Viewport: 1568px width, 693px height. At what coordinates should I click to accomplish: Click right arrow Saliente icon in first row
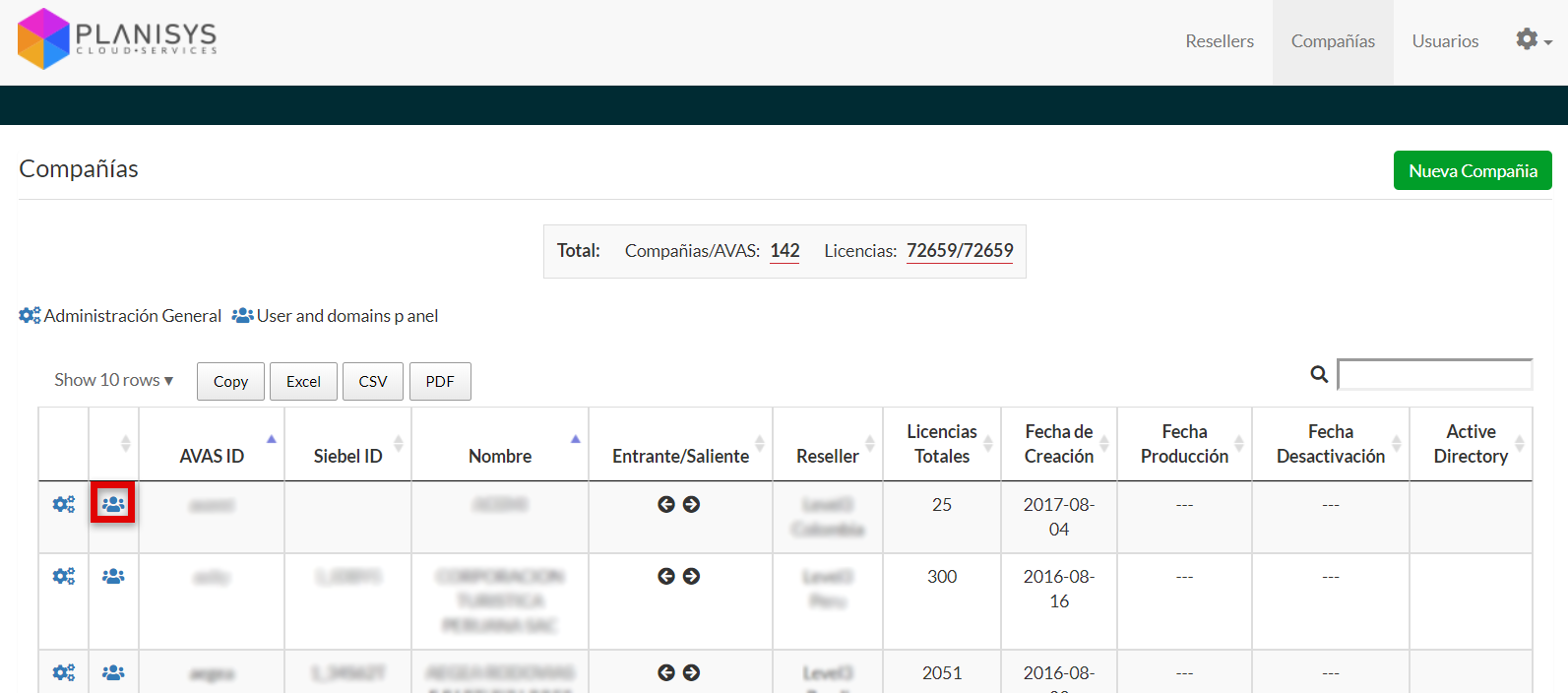692,504
